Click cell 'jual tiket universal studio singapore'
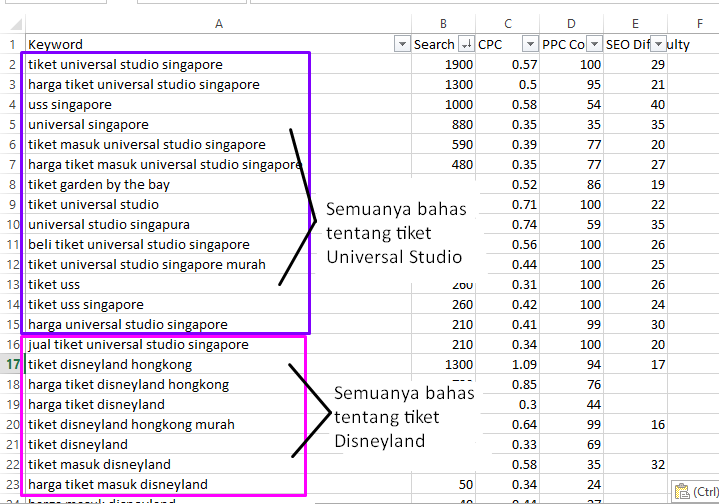 click(218, 344)
